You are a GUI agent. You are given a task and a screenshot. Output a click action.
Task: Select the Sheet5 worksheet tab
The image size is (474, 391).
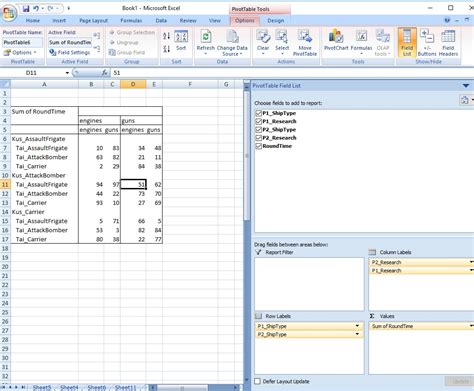tap(42, 387)
